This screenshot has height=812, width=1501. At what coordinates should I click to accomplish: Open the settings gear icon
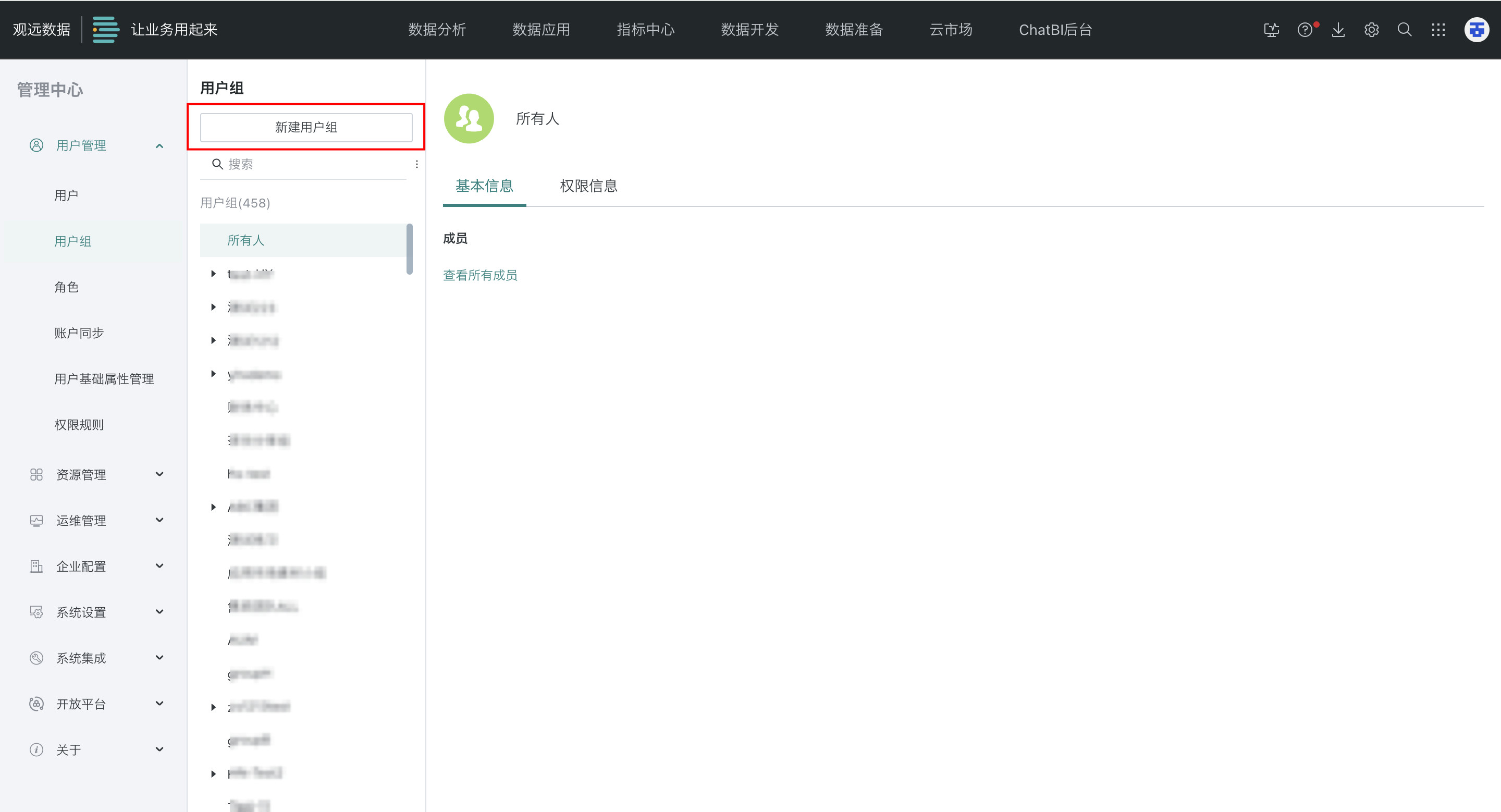(1371, 30)
